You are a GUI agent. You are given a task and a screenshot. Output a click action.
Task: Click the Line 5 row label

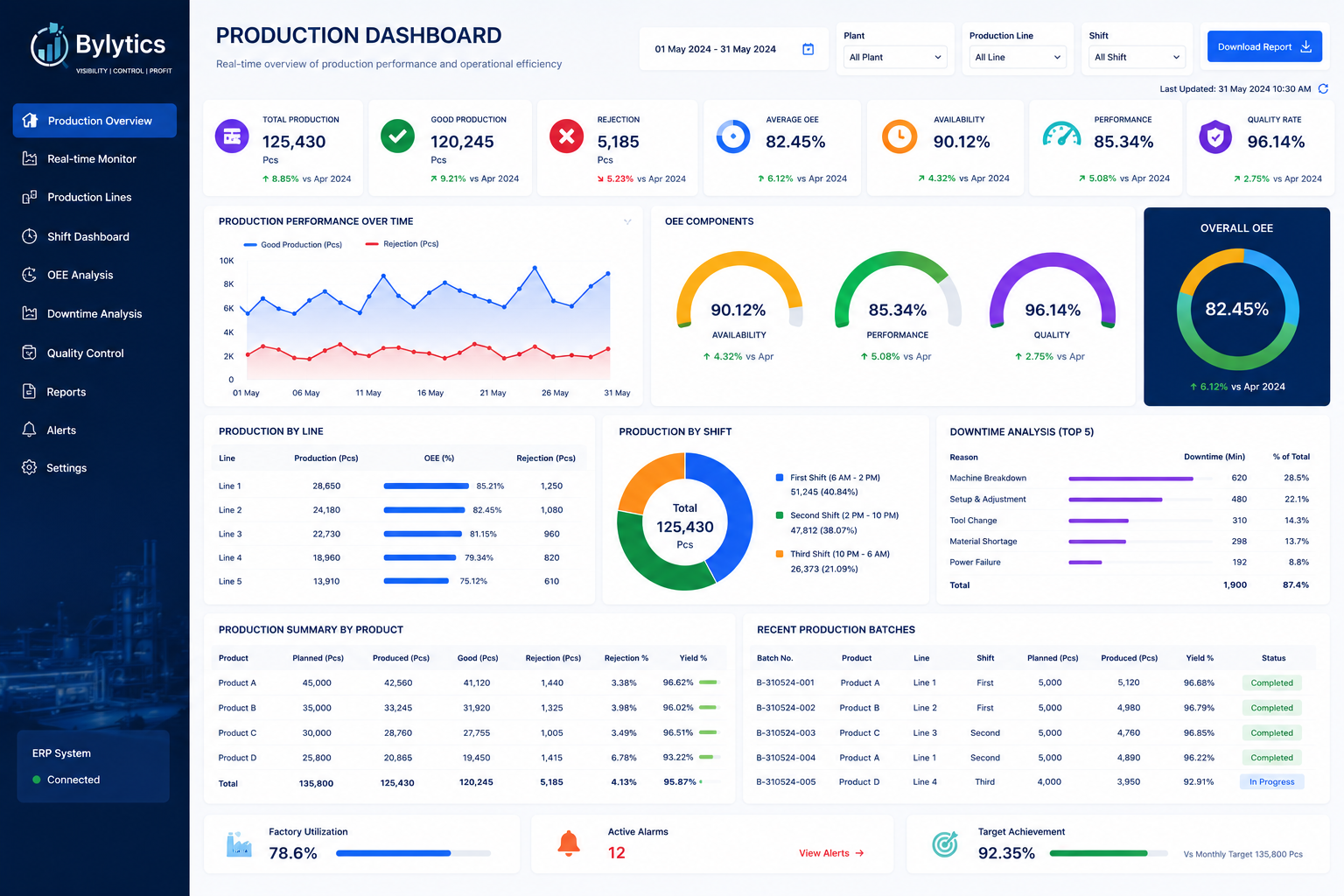point(230,581)
